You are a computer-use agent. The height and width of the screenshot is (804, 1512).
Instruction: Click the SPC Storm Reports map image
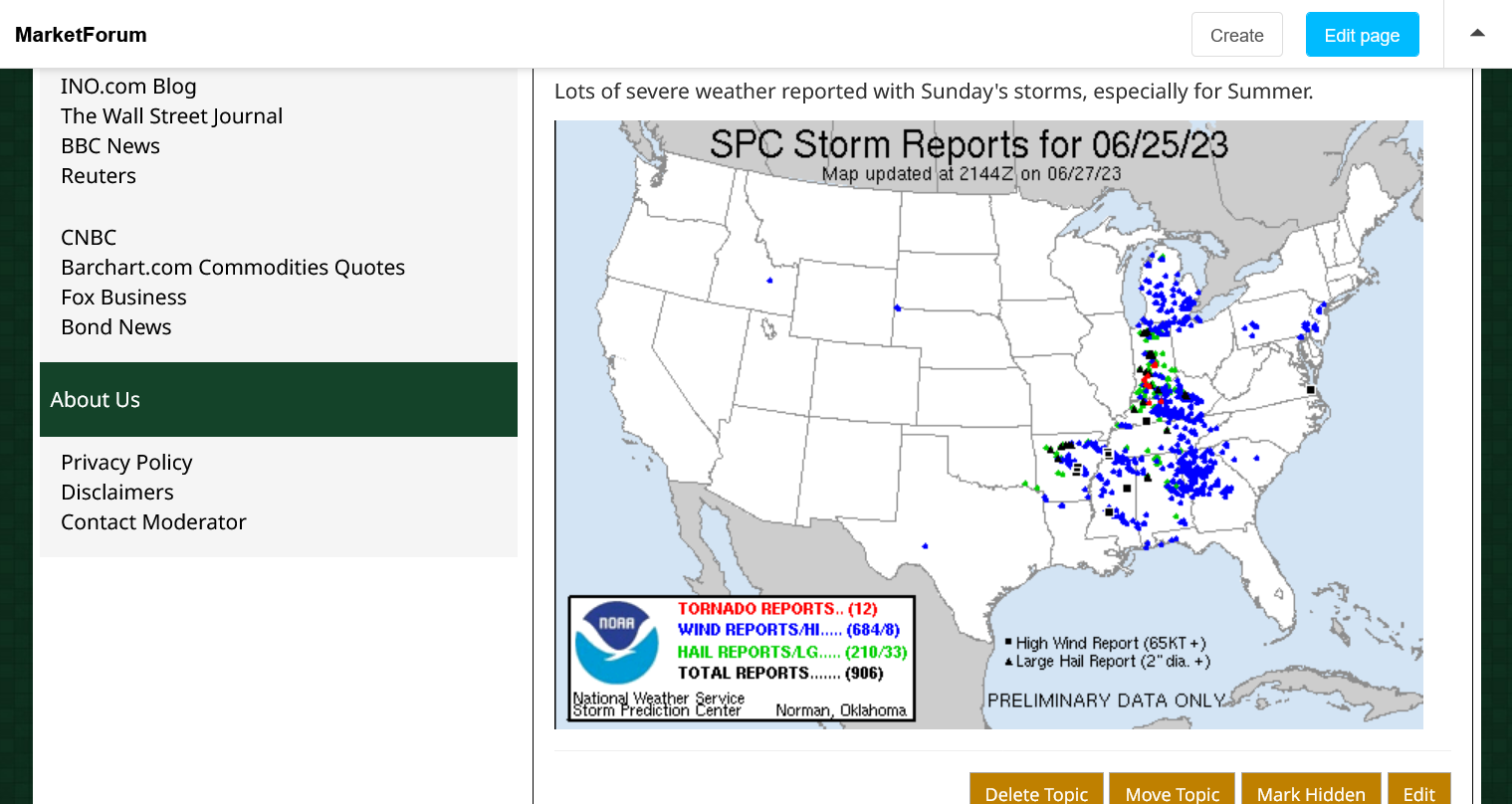click(x=988, y=425)
